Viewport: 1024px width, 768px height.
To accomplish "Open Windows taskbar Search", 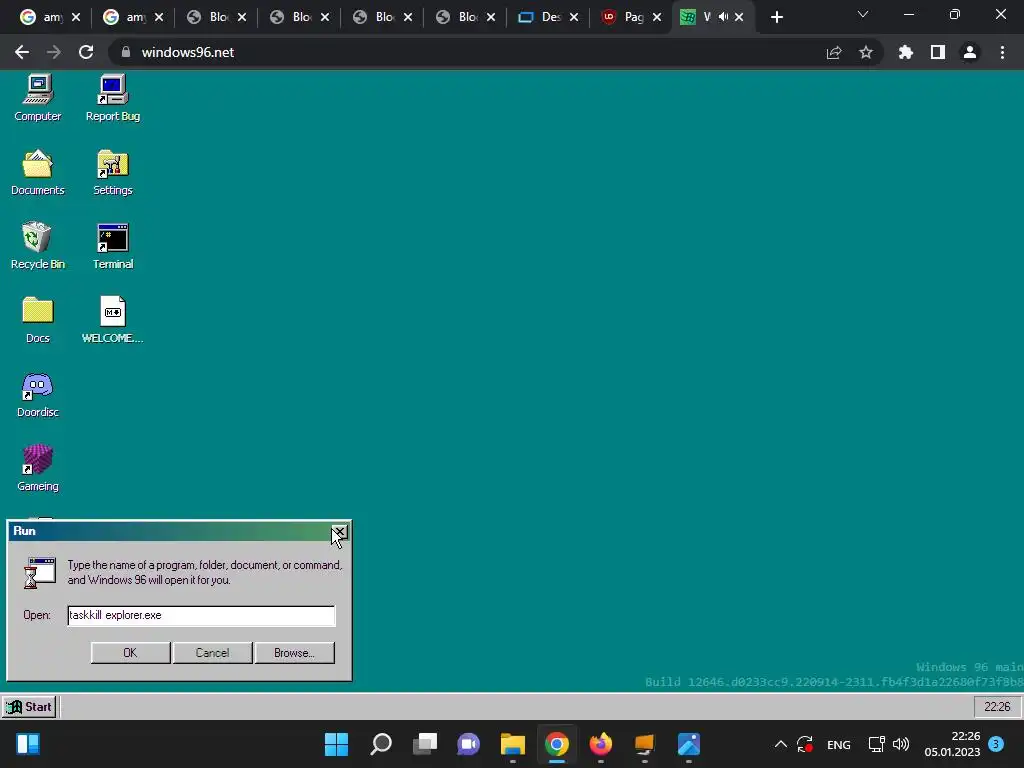I will pos(381,744).
